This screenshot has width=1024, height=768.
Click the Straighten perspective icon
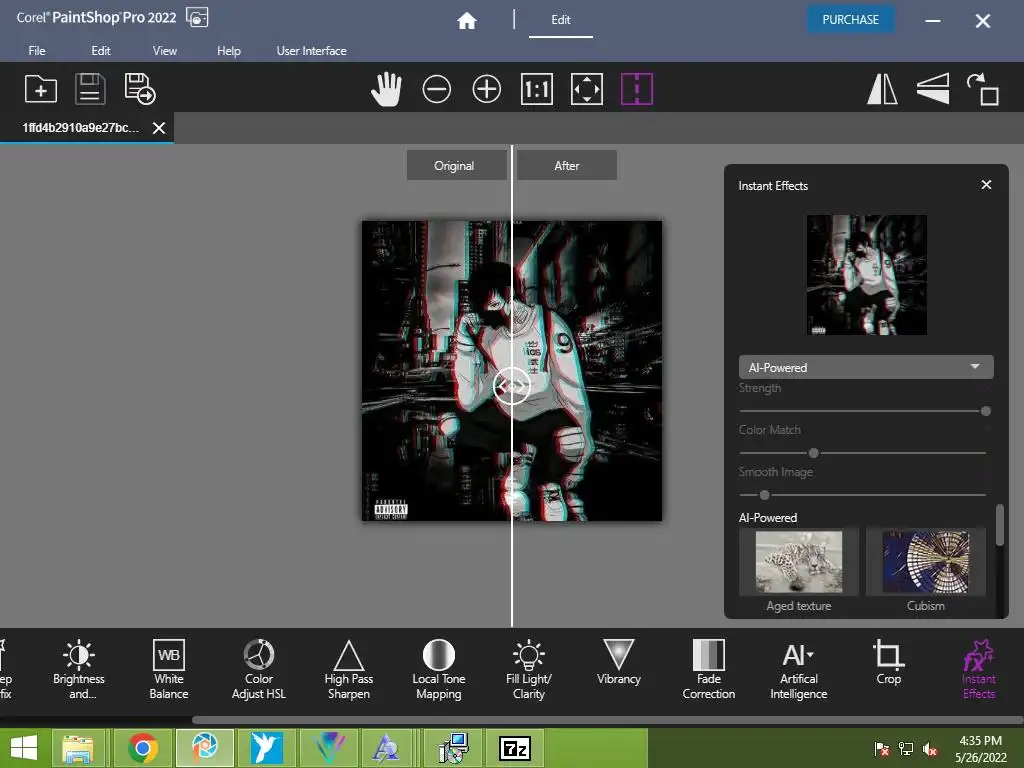[933, 89]
